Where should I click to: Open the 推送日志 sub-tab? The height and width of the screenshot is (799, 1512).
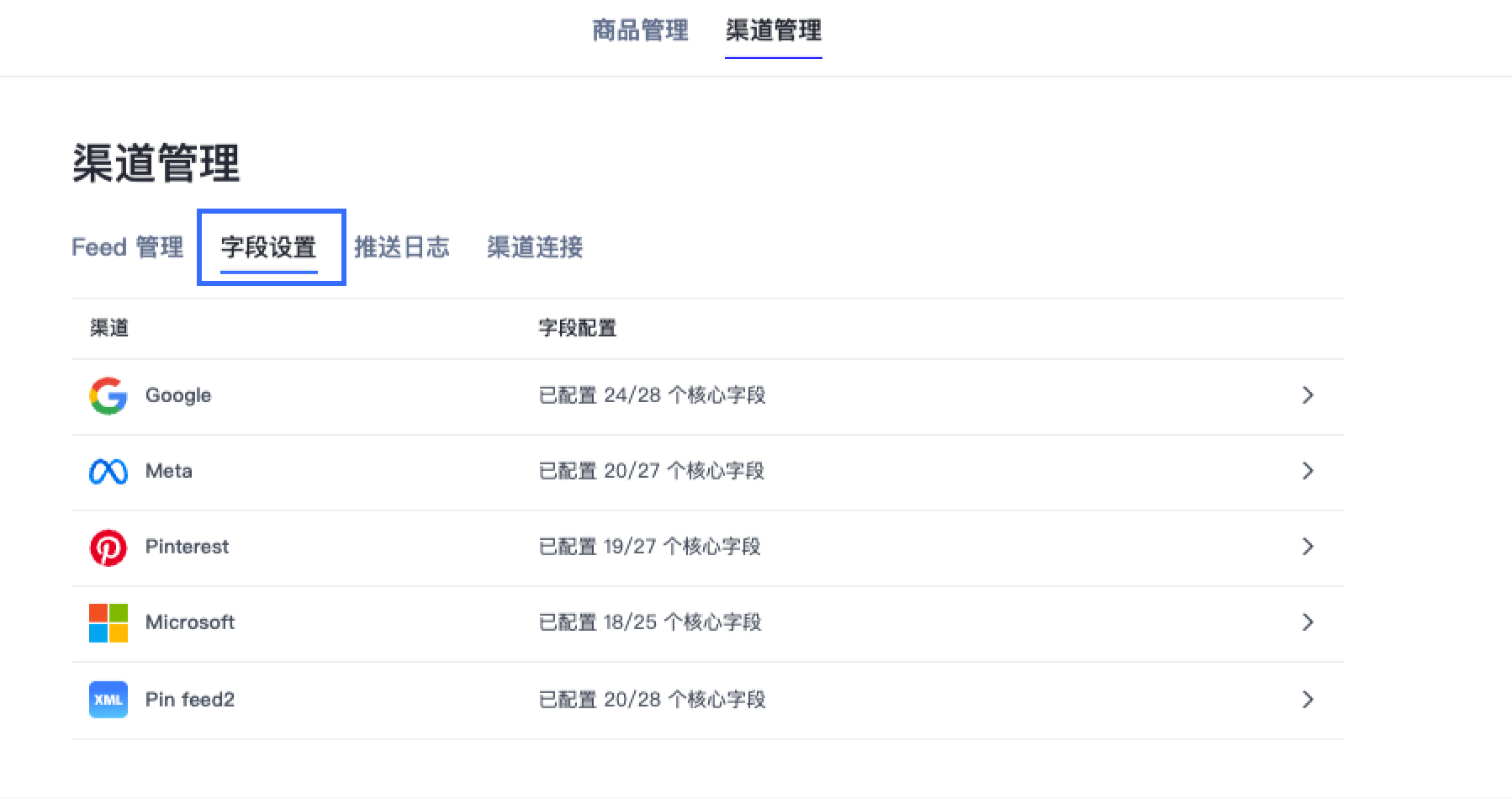[x=402, y=247]
